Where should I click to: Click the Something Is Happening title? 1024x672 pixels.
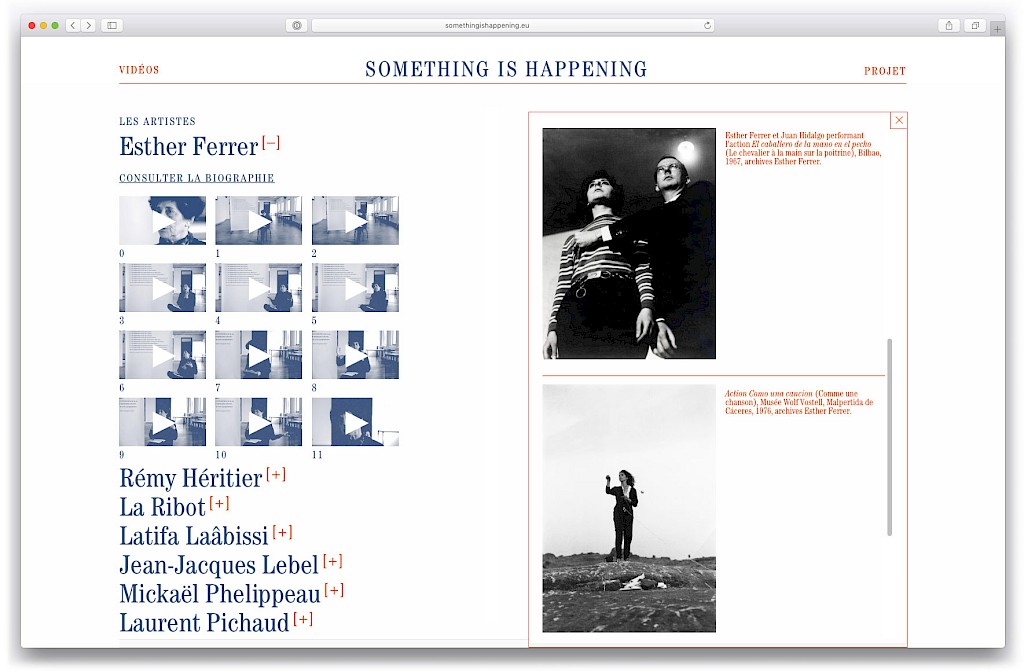[506, 70]
